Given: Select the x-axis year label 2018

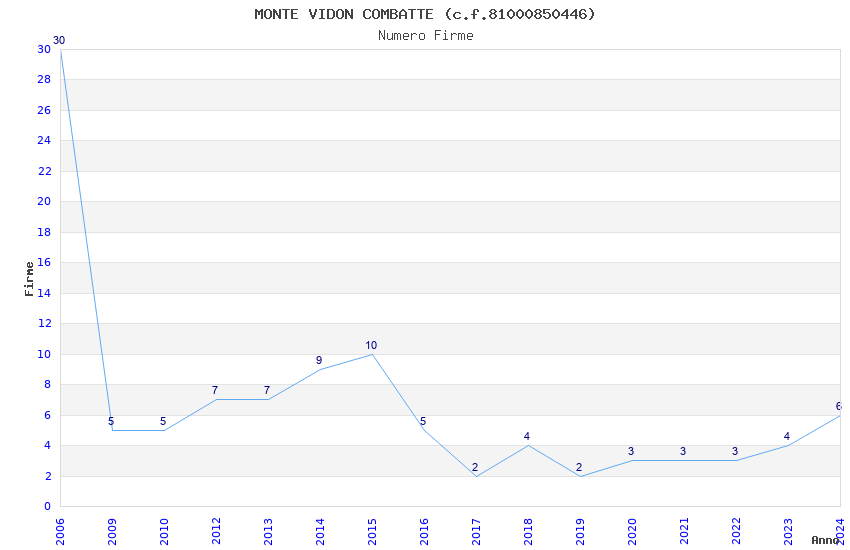Looking at the screenshot, I should (x=529, y=532).
